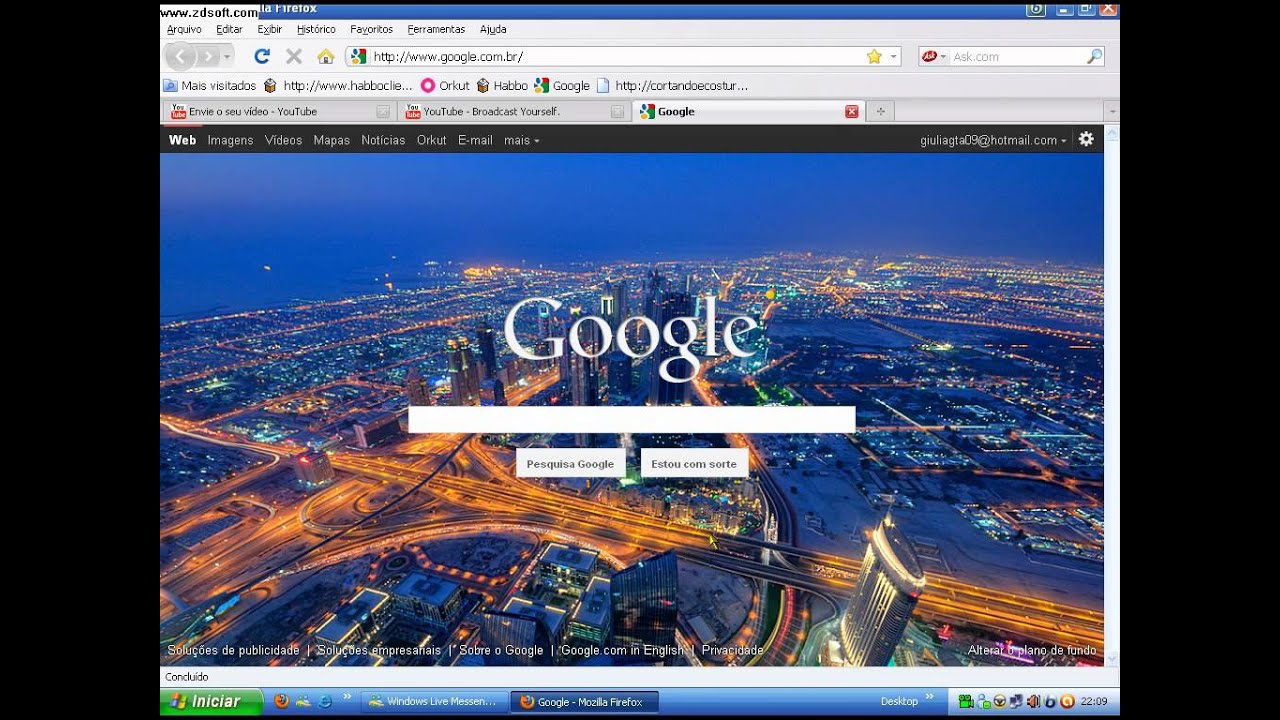The height and width of the screenshot is (720, 1280).
Task: Open the Arquivo menu
Action: point(184,29)
